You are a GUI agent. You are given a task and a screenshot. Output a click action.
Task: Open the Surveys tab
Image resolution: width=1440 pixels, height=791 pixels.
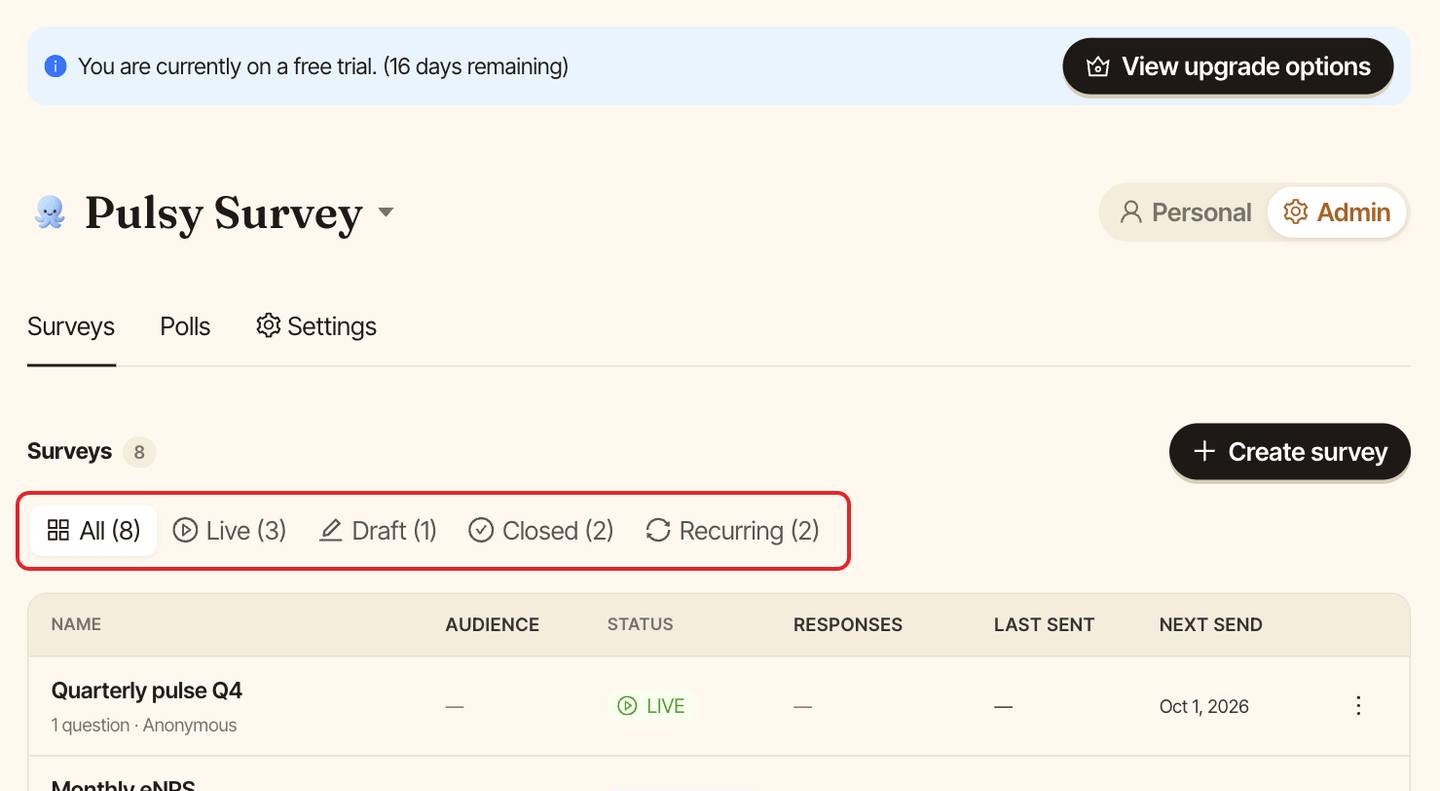(x=71, y=327)
